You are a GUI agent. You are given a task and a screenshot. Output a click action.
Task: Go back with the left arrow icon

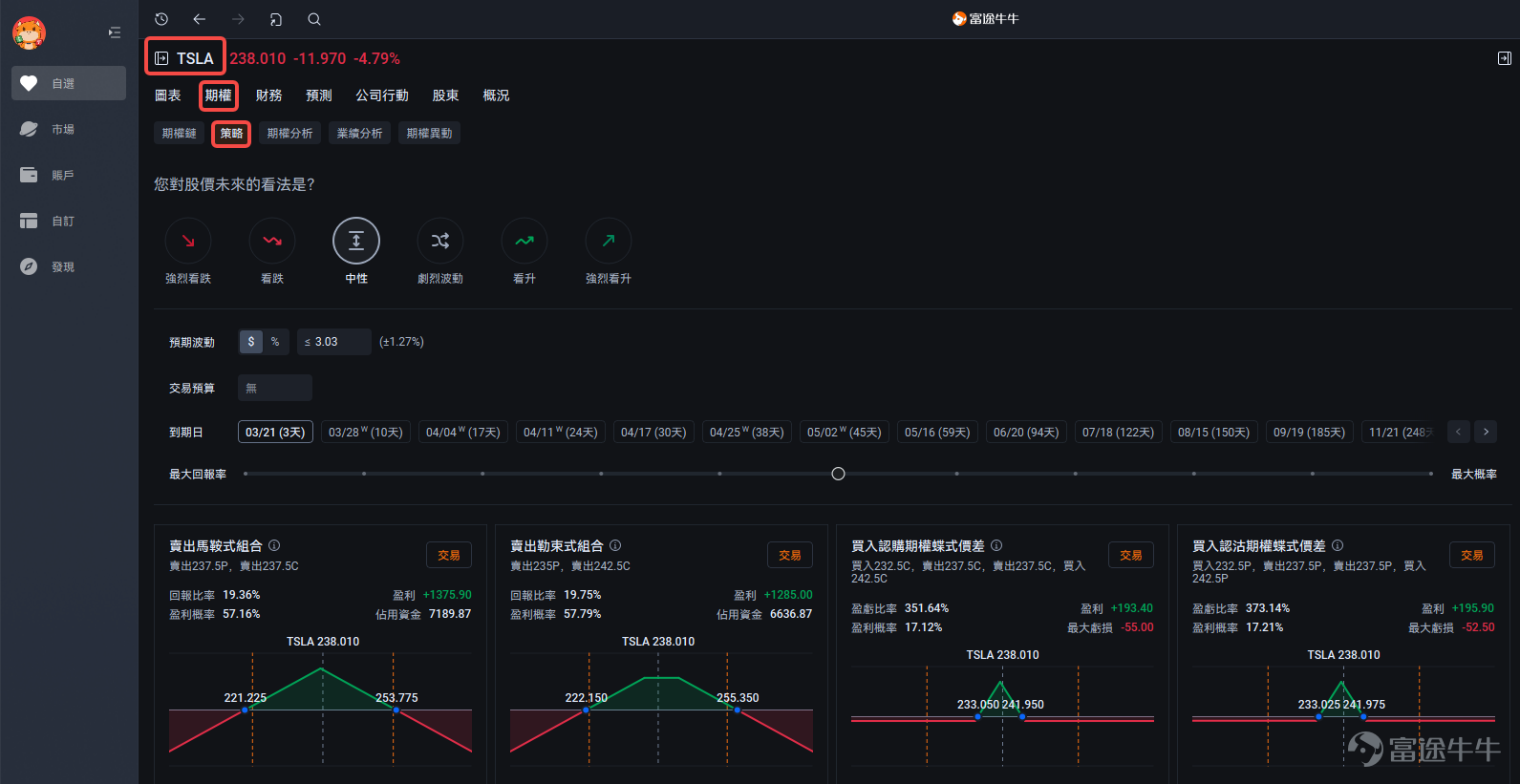coord(199,19)
